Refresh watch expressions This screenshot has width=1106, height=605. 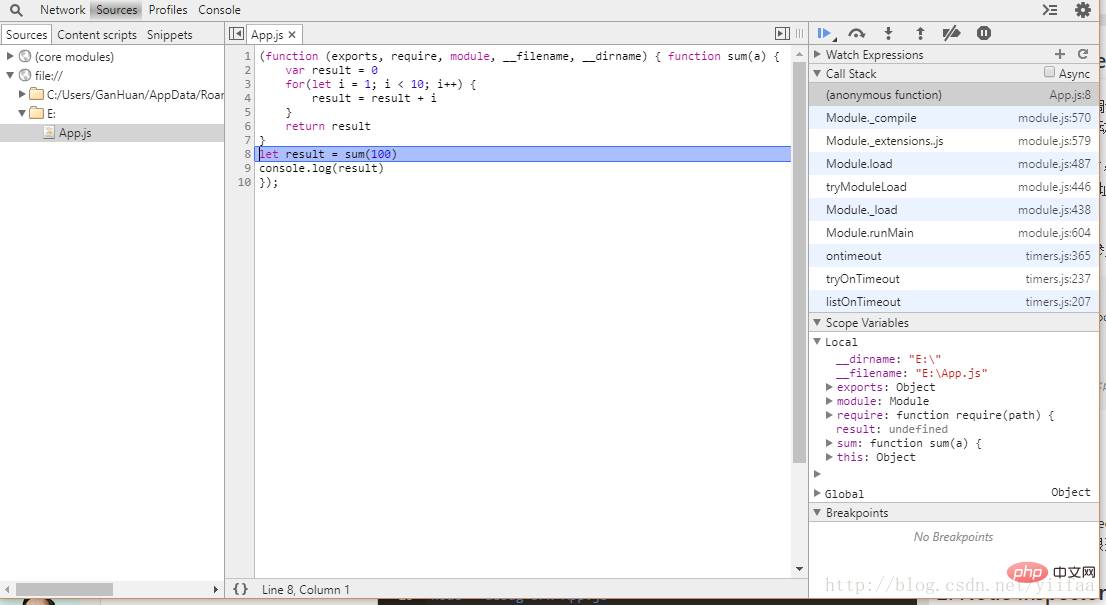[1083, 54]
